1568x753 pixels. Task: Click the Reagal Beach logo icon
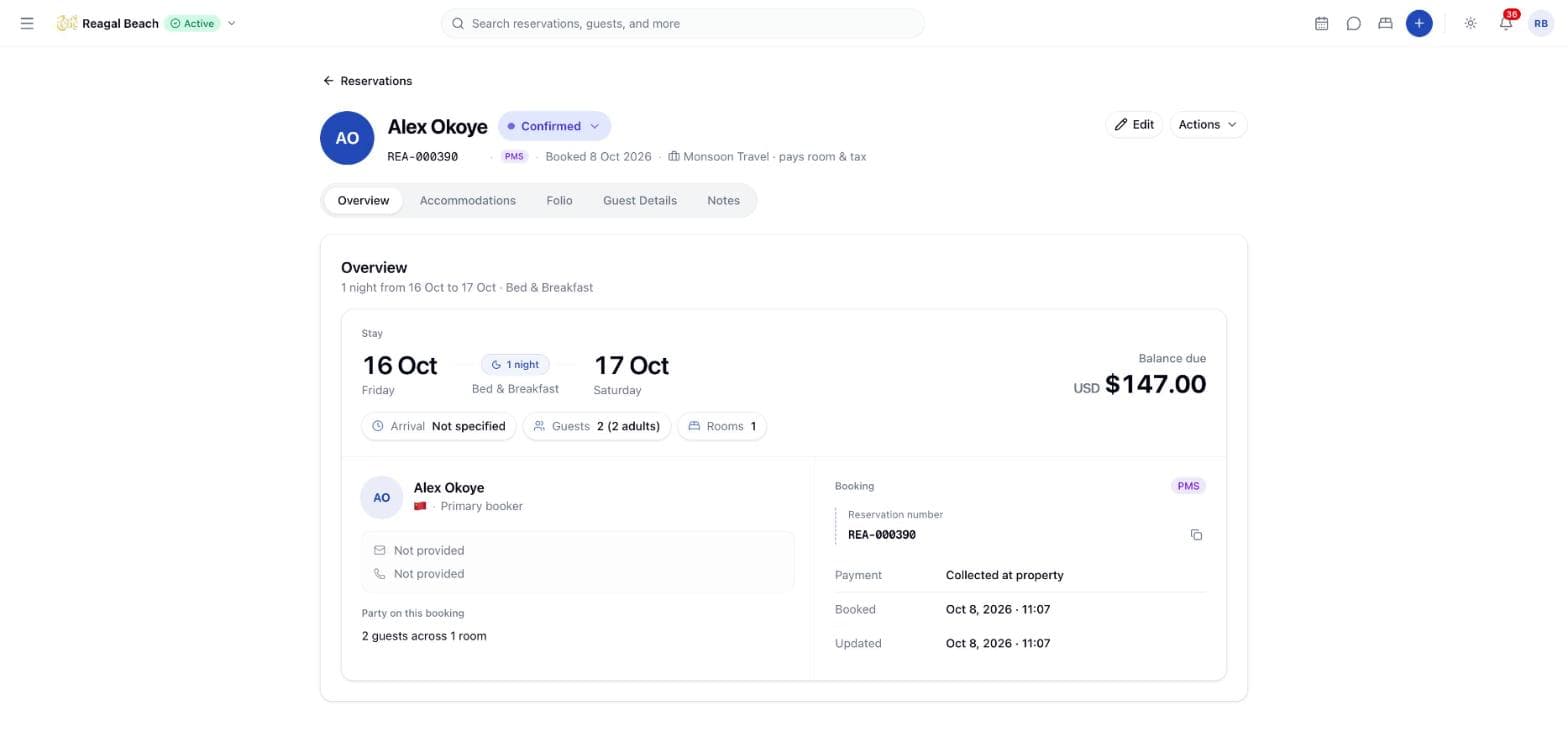pos(66,23)
